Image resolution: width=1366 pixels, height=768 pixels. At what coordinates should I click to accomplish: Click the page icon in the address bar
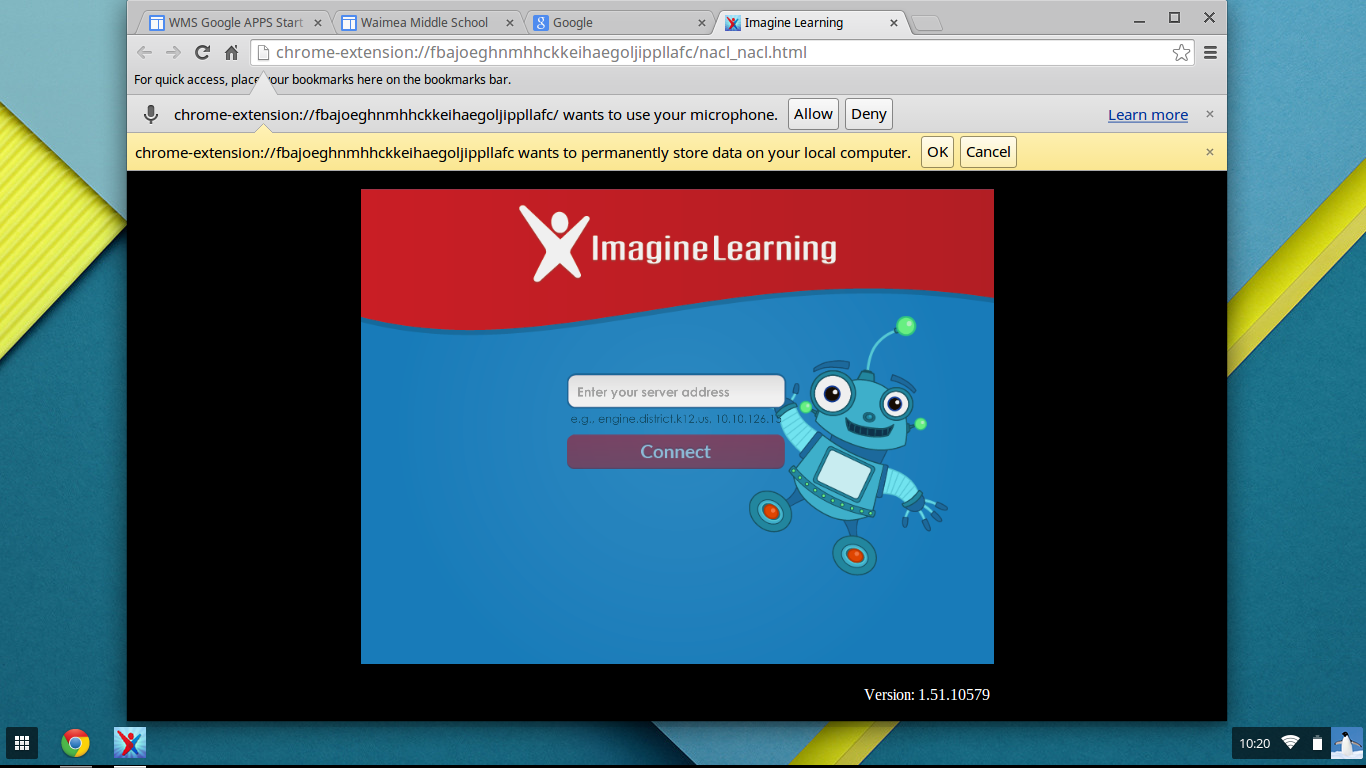coord(263,53)
